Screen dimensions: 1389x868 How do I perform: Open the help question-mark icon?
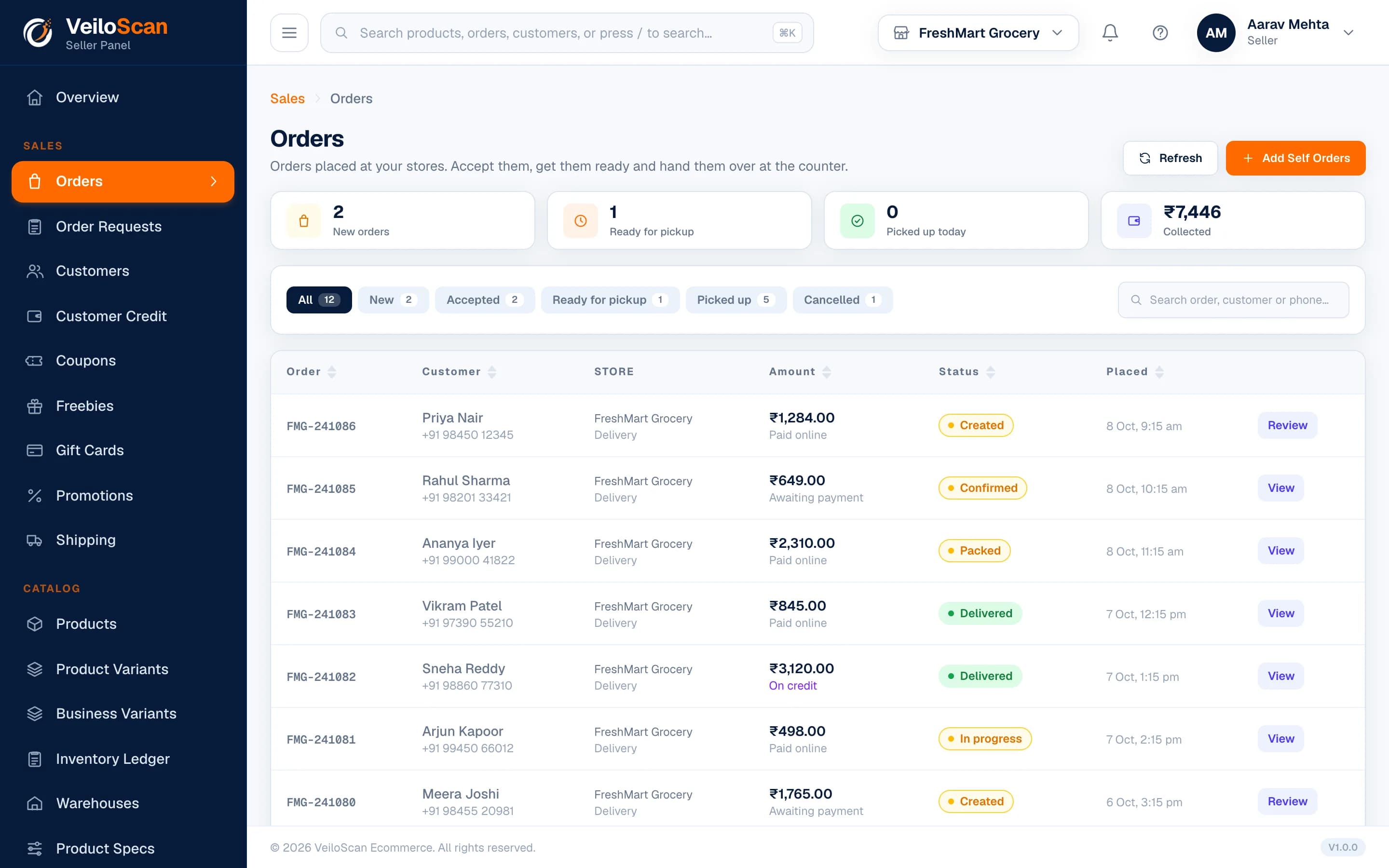(x=1160, y=33)
